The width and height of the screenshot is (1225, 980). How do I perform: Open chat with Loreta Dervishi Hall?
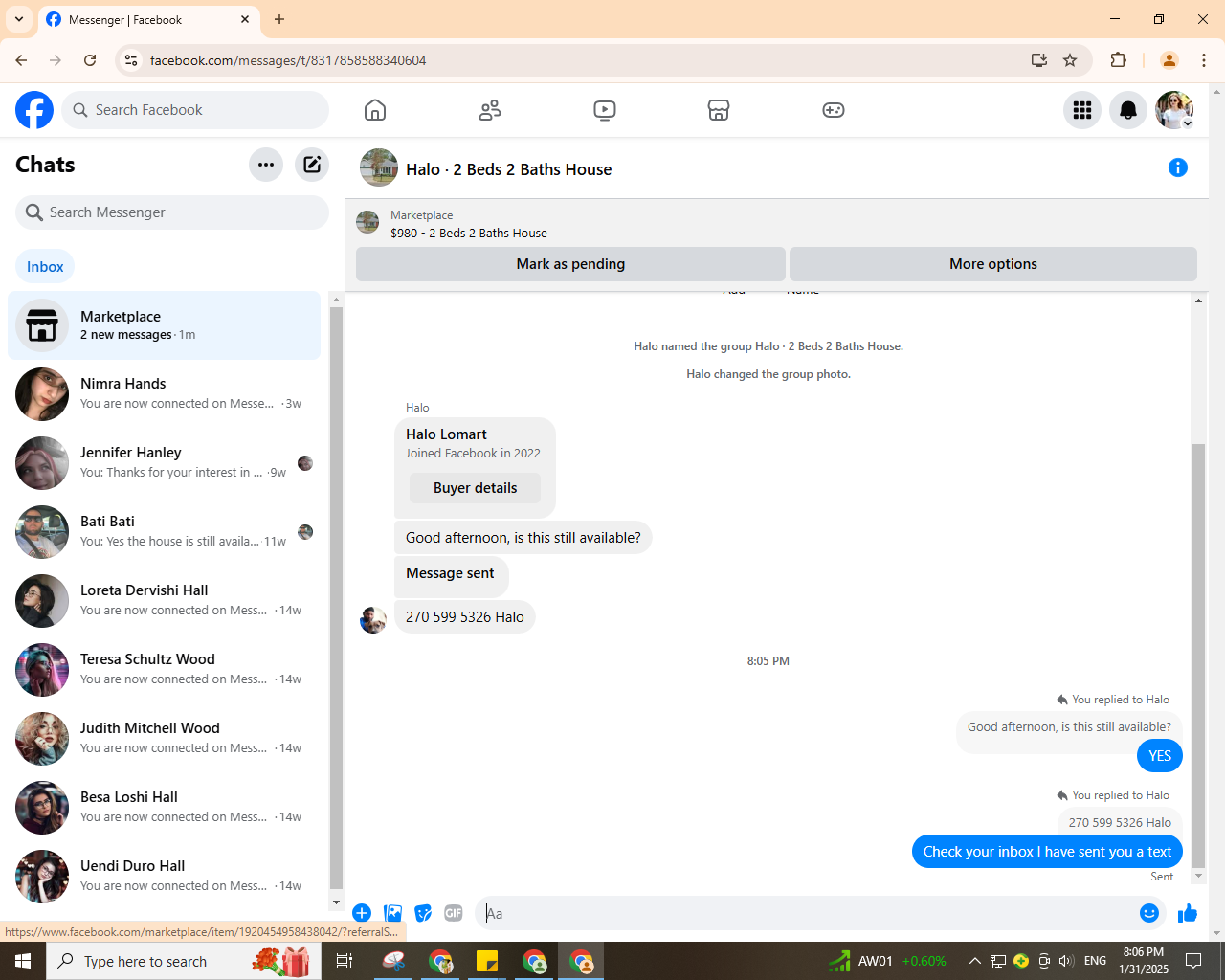click(x=165, y=601)
